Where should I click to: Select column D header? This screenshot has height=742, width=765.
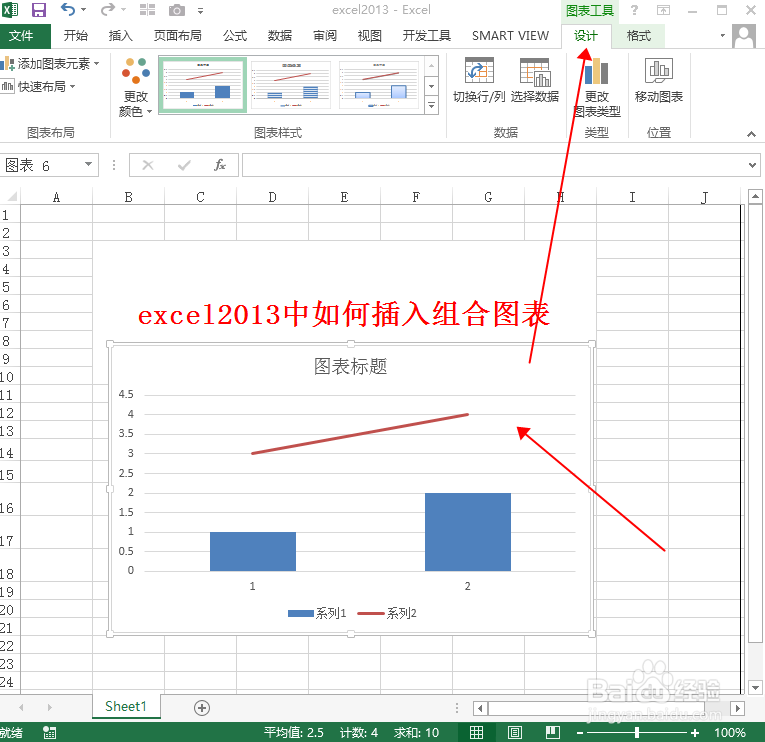pyautogui.click(x=272, y=197)
